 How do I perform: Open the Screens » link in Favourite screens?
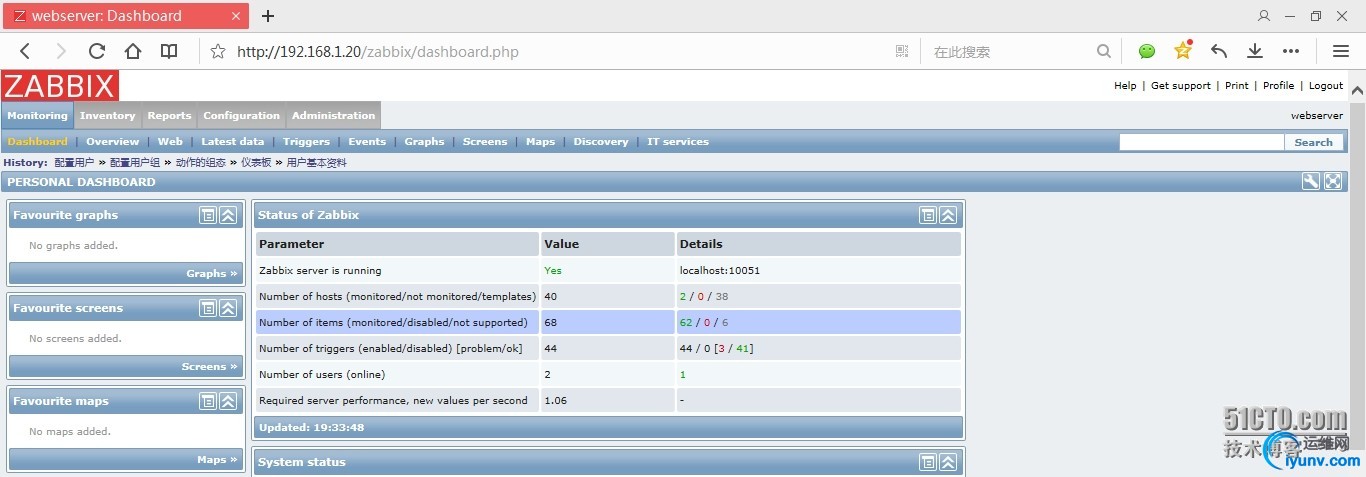(209, 366)
